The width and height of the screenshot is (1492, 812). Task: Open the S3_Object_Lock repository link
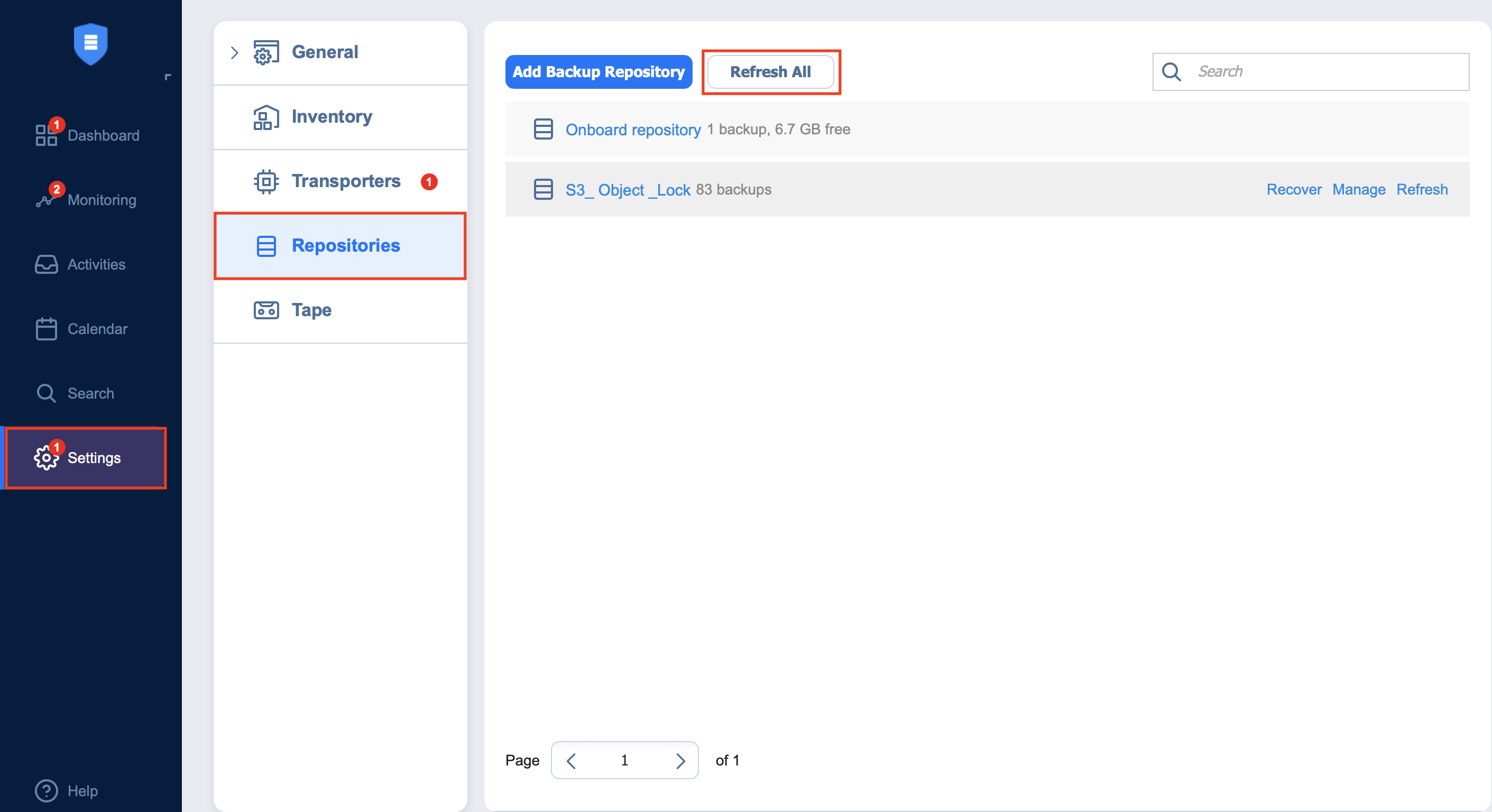click(628, 190)
